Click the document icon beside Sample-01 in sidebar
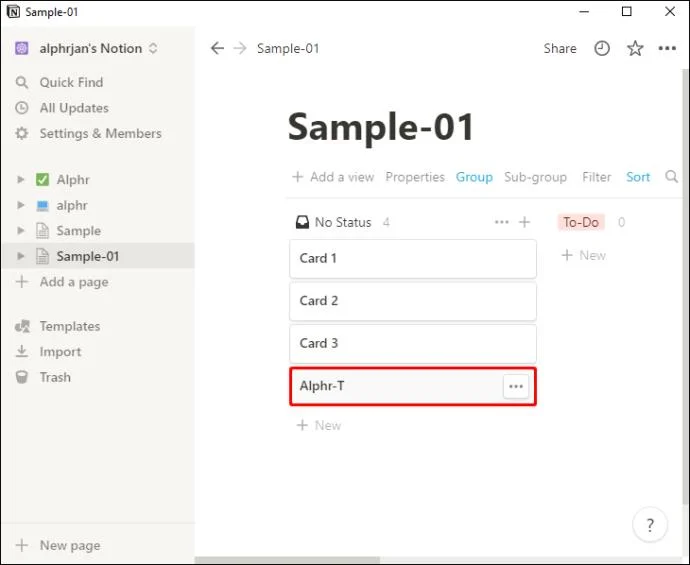 42,256
